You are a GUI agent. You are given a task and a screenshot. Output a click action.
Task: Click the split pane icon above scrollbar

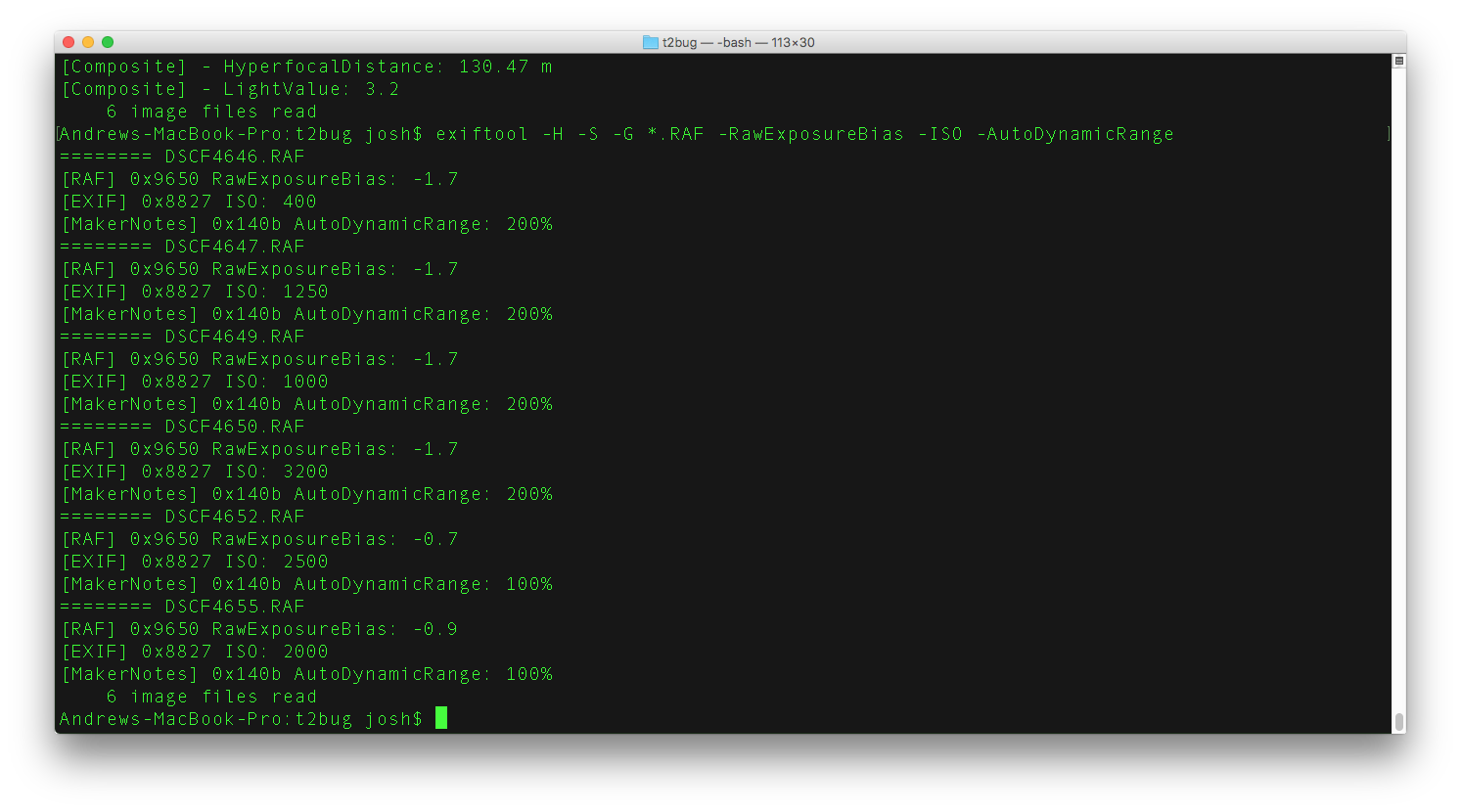click(x=1399, y=61)
